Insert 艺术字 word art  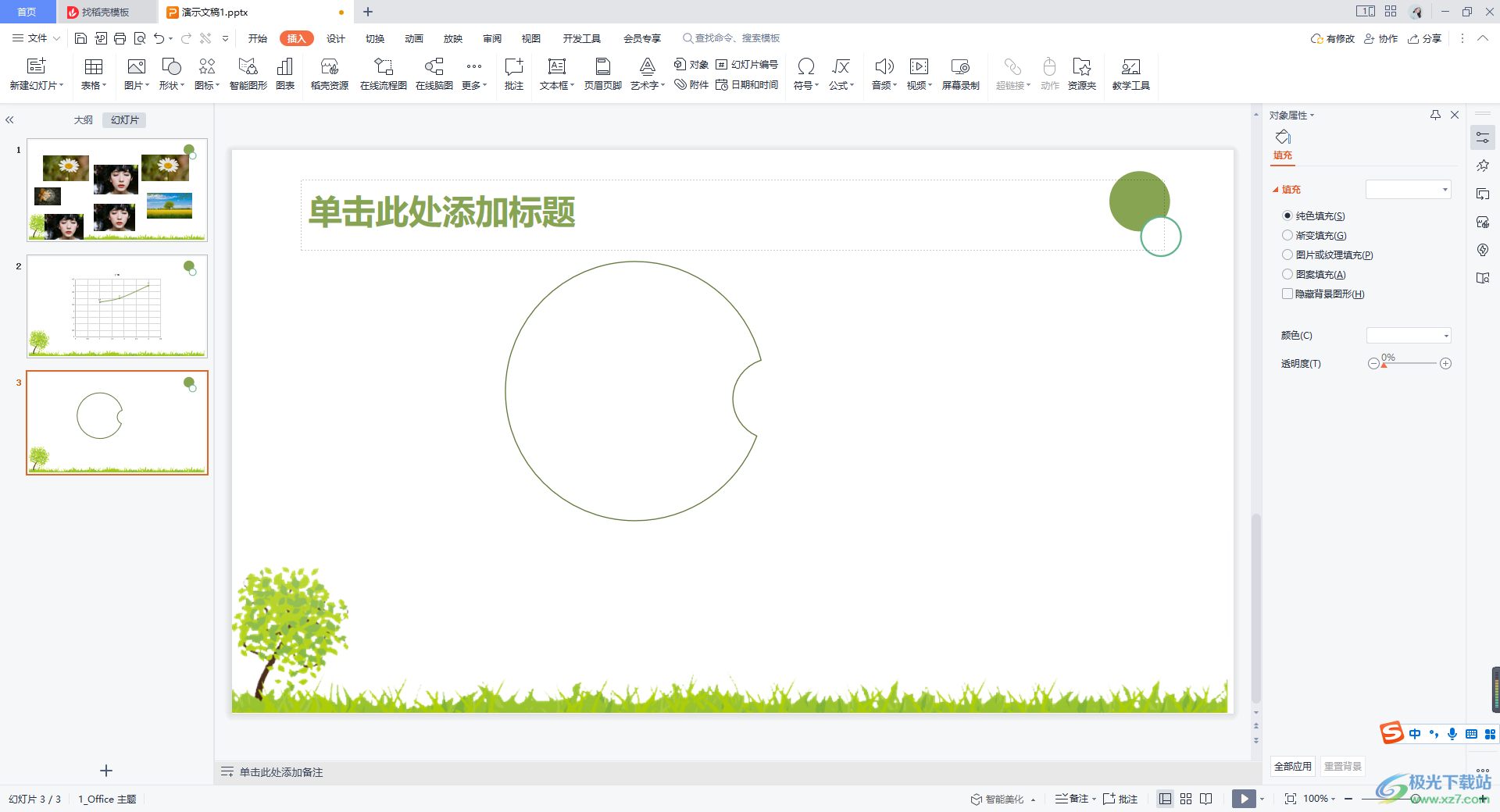(648, 74)
